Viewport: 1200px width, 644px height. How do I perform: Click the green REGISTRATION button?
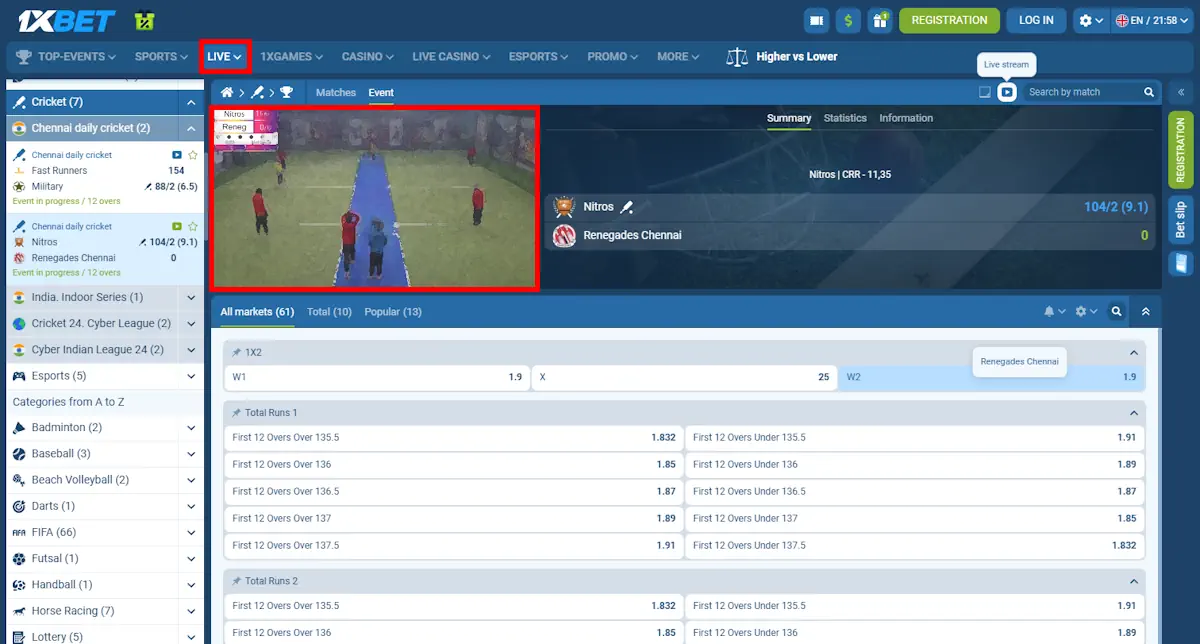pos(949,19)
